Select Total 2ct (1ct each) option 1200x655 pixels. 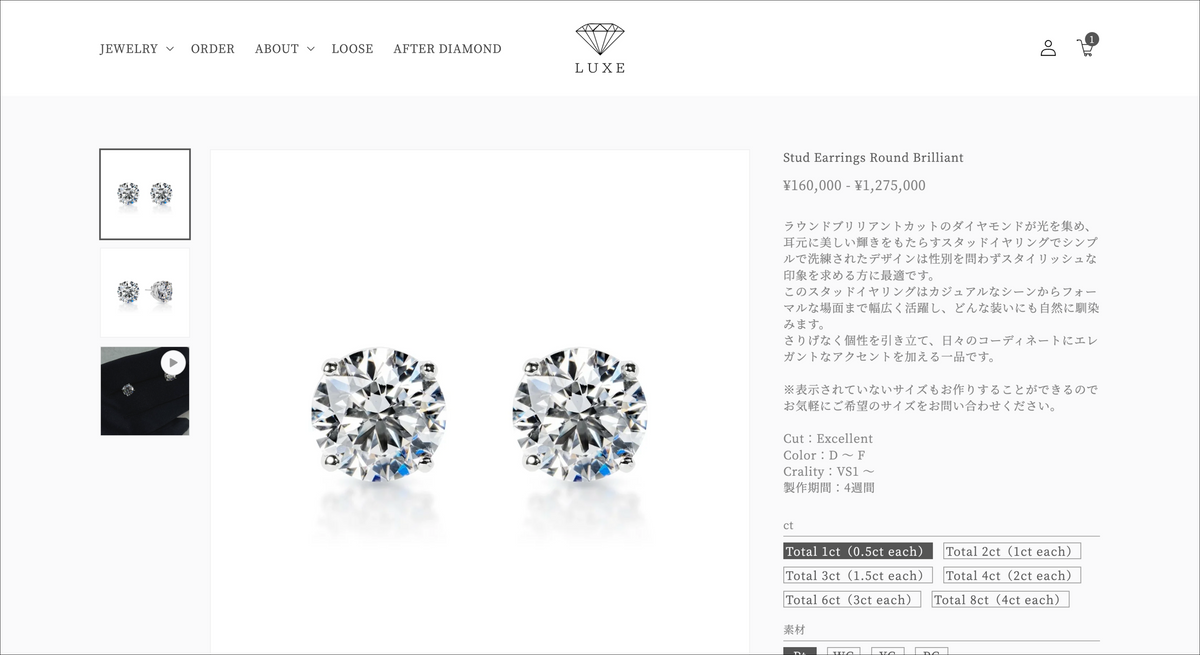coord(1012,551)
